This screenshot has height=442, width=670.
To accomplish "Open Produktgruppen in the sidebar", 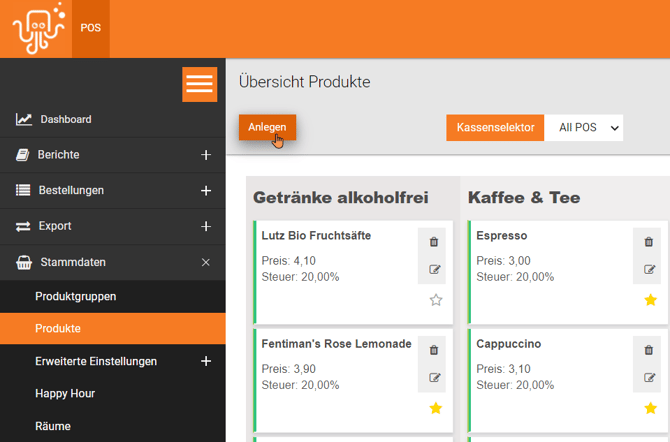I will pyautogui.click(x=76, y=297).
